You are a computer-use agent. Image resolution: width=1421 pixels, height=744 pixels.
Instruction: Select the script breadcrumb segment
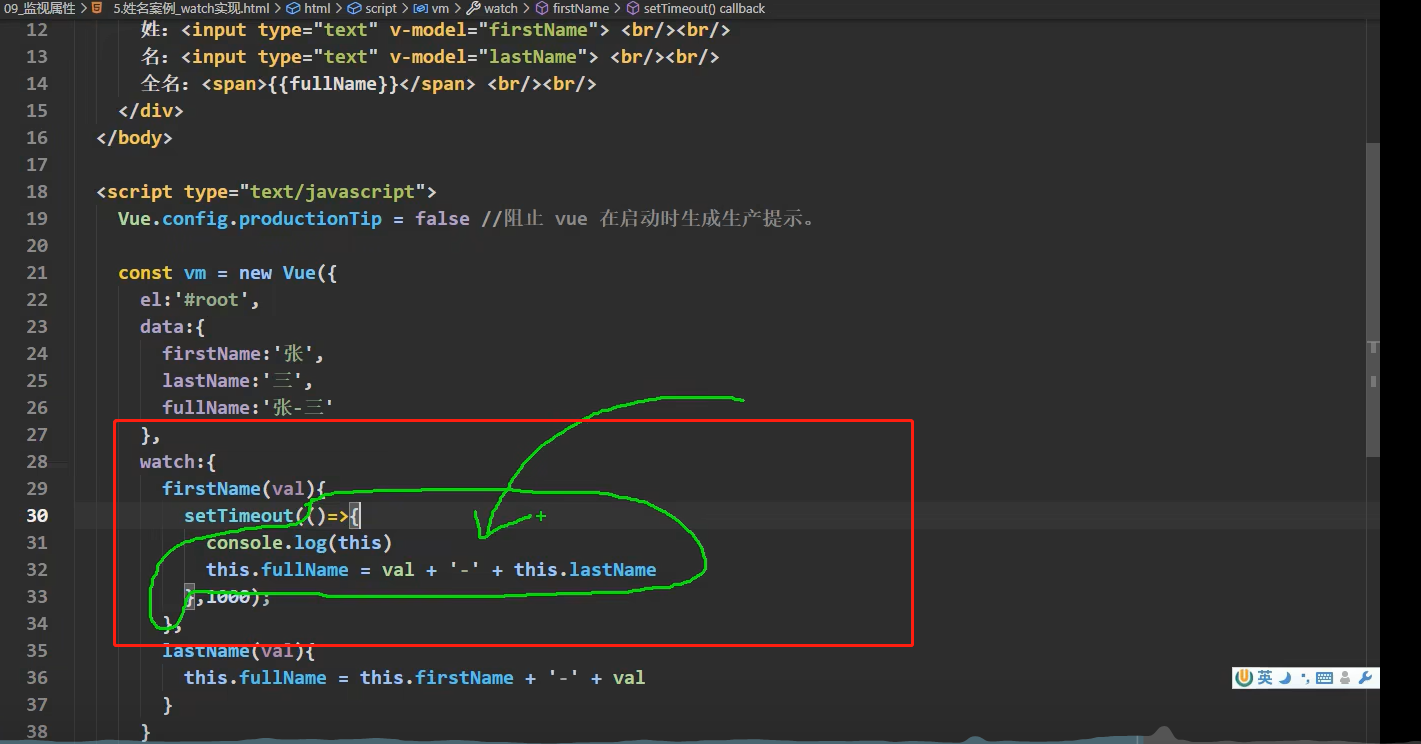tap(380, 8)
